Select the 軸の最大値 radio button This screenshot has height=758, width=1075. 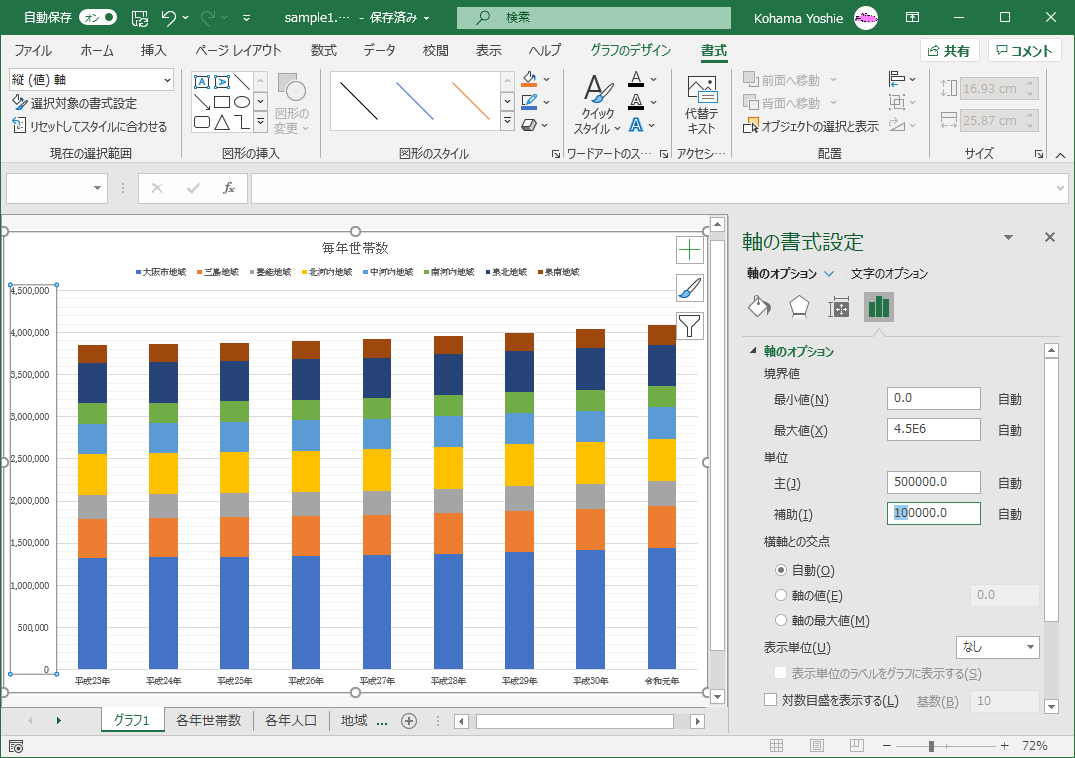tap(782, 620)
